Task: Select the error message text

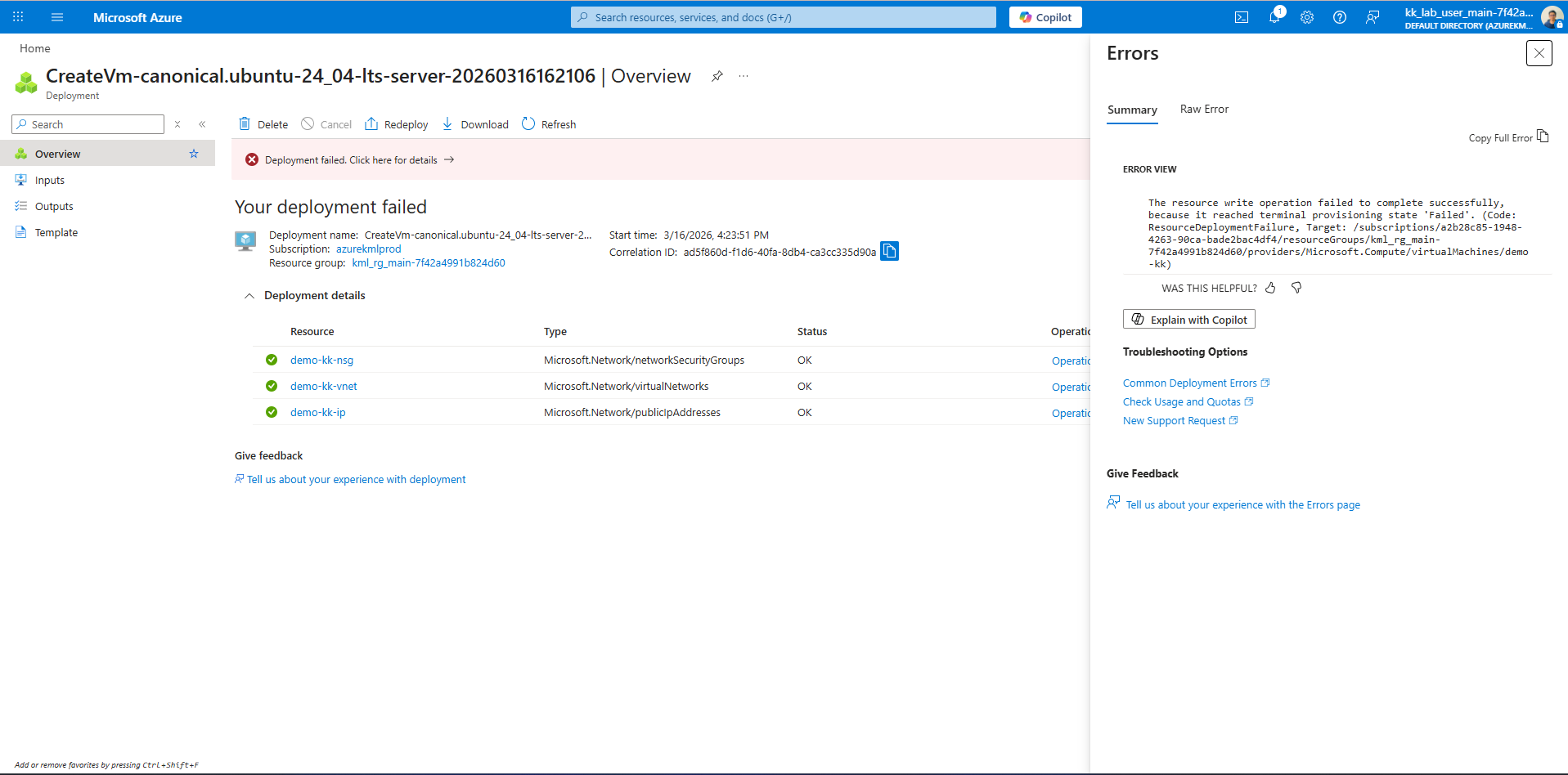Action: [1338, 234]
